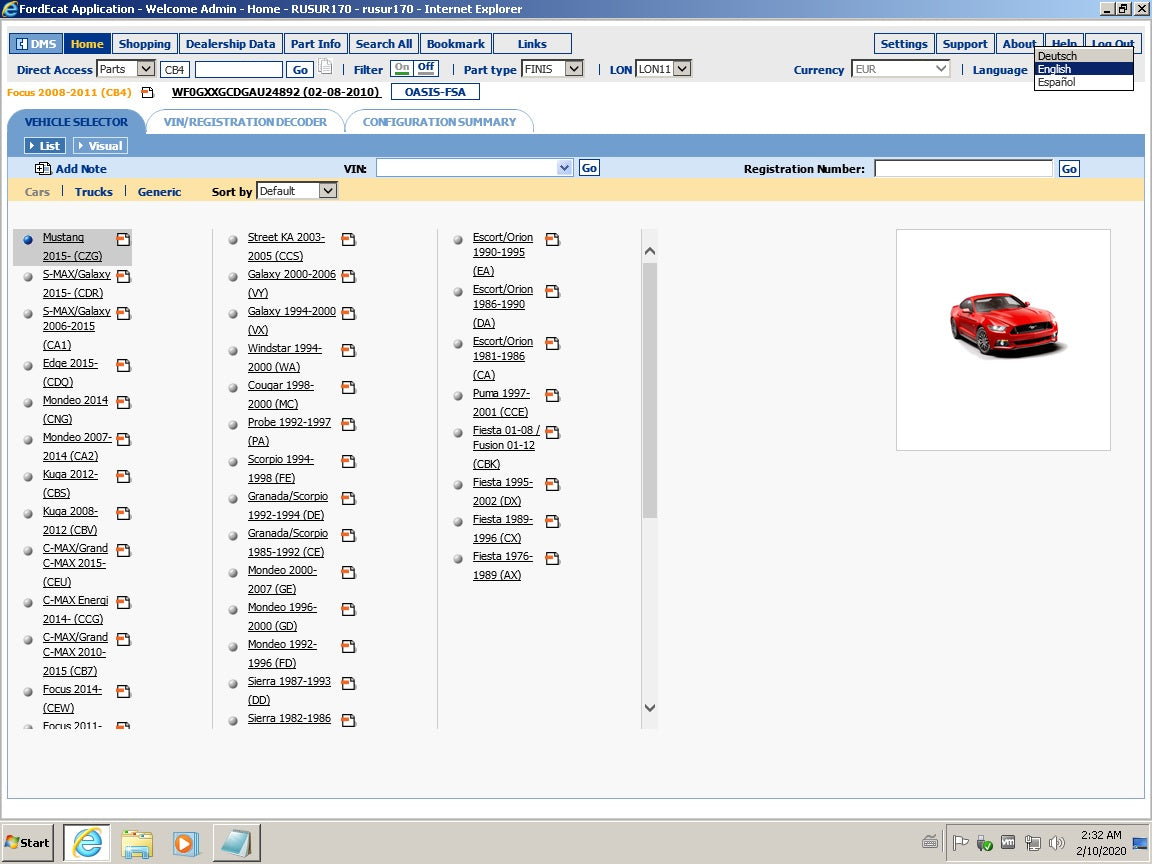Click the note icon beside Mustang 2015- (CZG)
Viewport: 1152px width, 864px height.
123,240
